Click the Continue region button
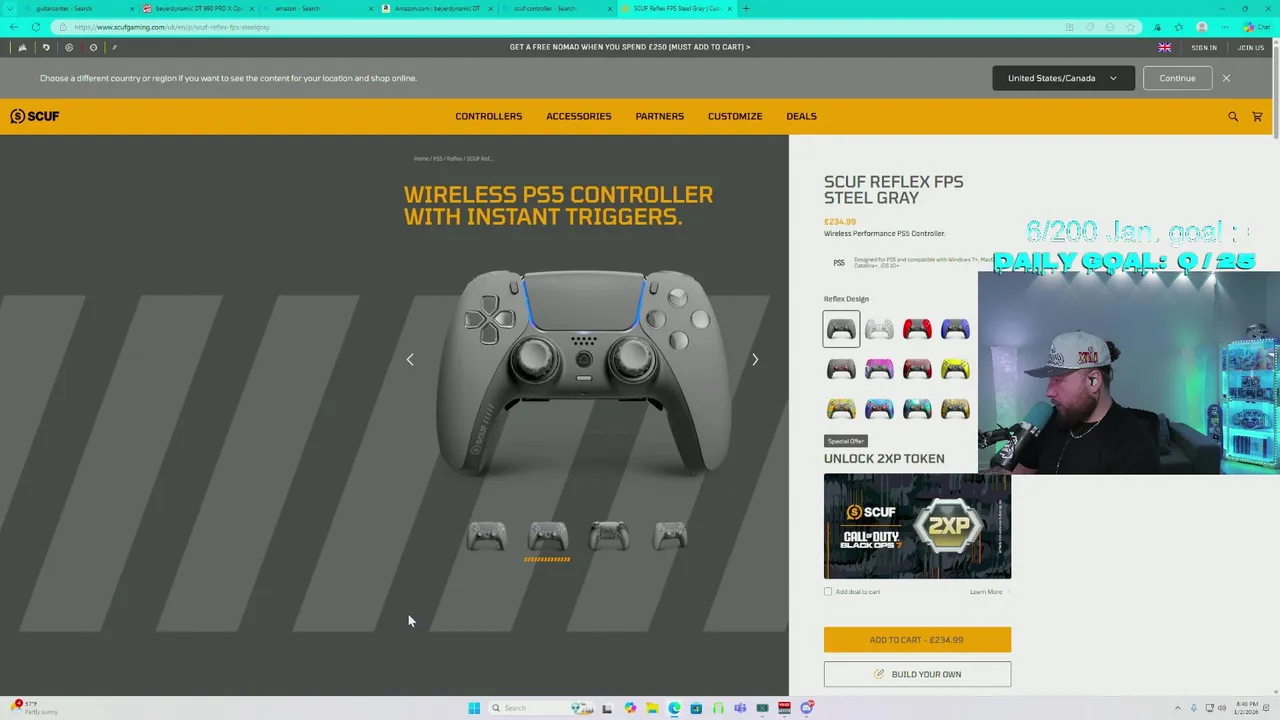 coord(1177,78)
